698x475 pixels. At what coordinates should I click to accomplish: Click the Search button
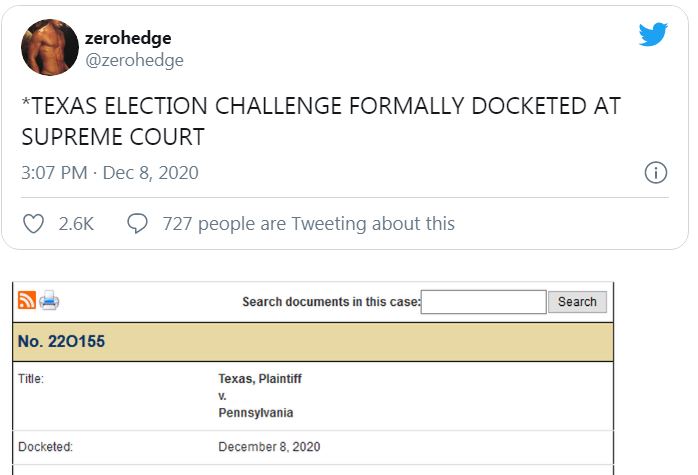(x=577, y=302)
